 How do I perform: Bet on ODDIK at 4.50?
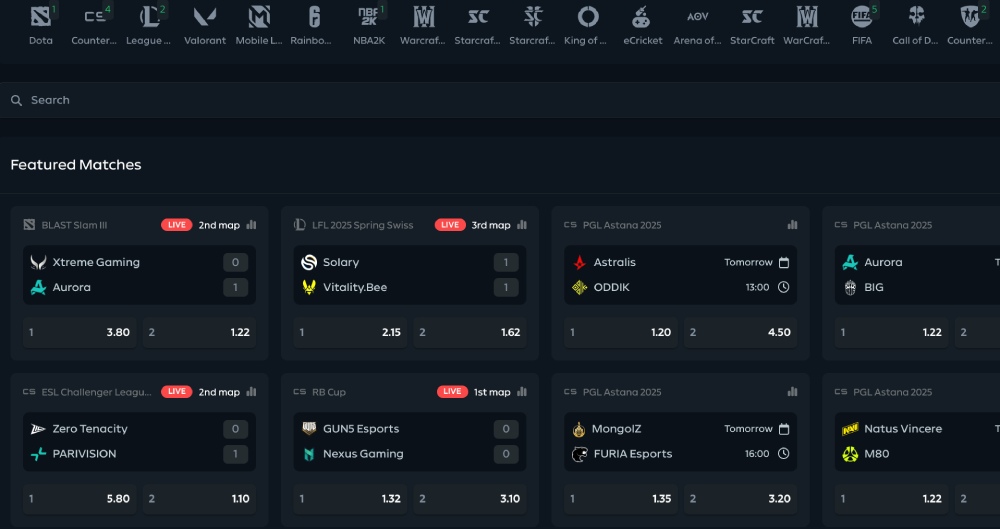(x=740, y=332)
